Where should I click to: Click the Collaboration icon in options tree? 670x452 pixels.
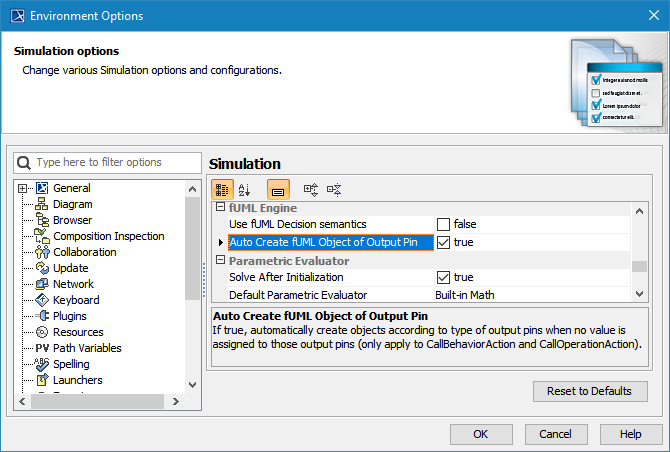click(x=42, y=252)
